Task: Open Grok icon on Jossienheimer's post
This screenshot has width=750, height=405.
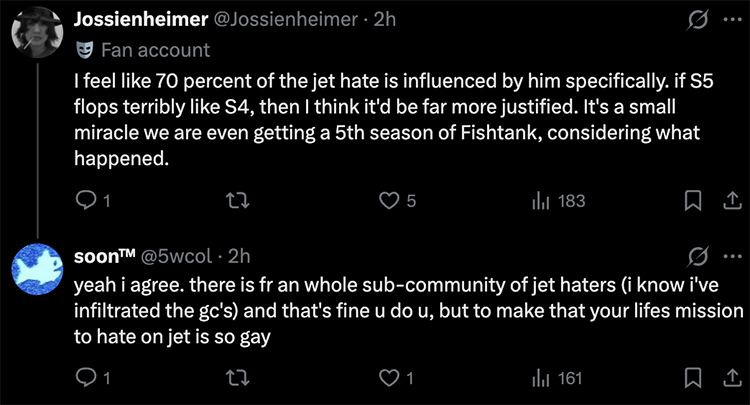Action: (x=698, y=21)
